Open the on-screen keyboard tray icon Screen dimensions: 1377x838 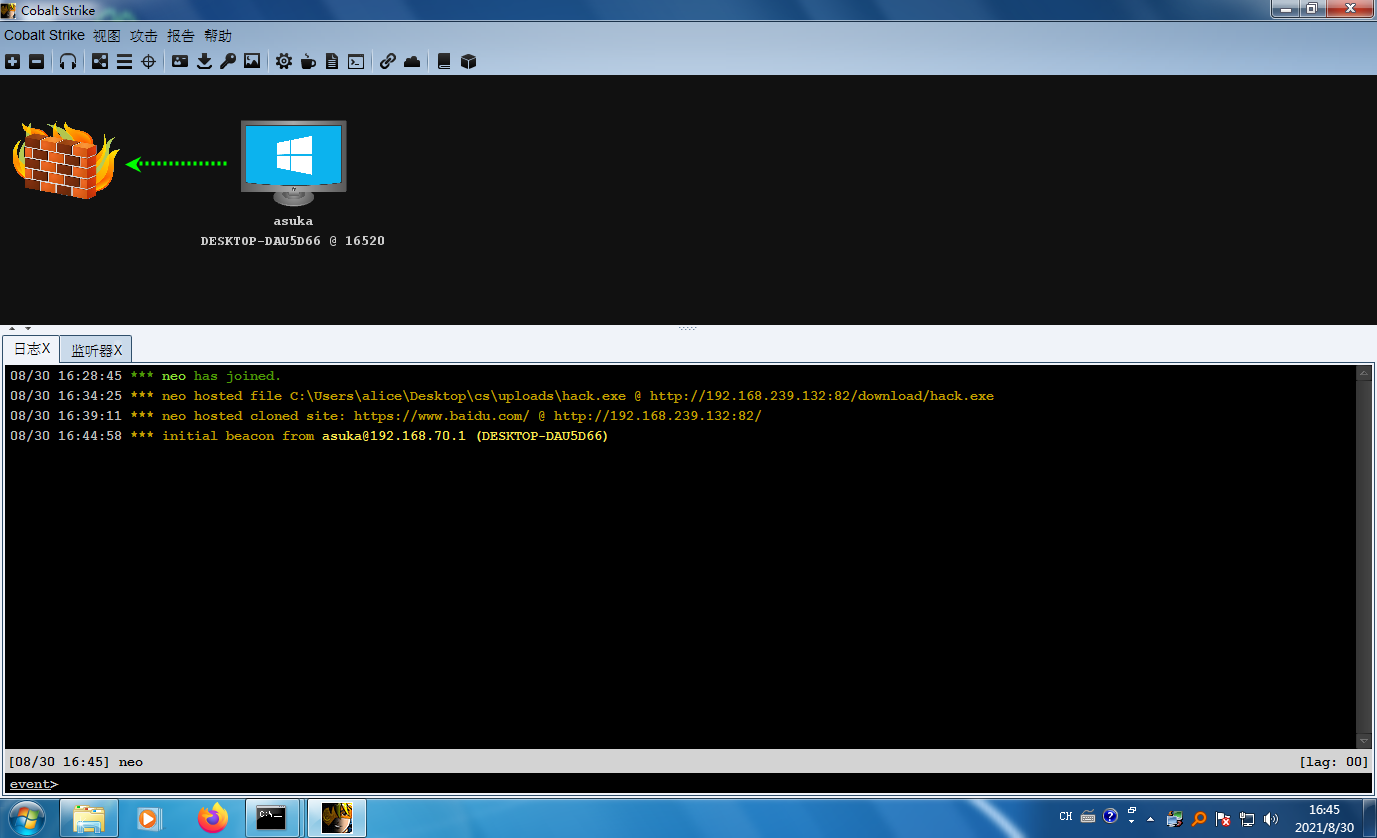[x=1088, y=817]
